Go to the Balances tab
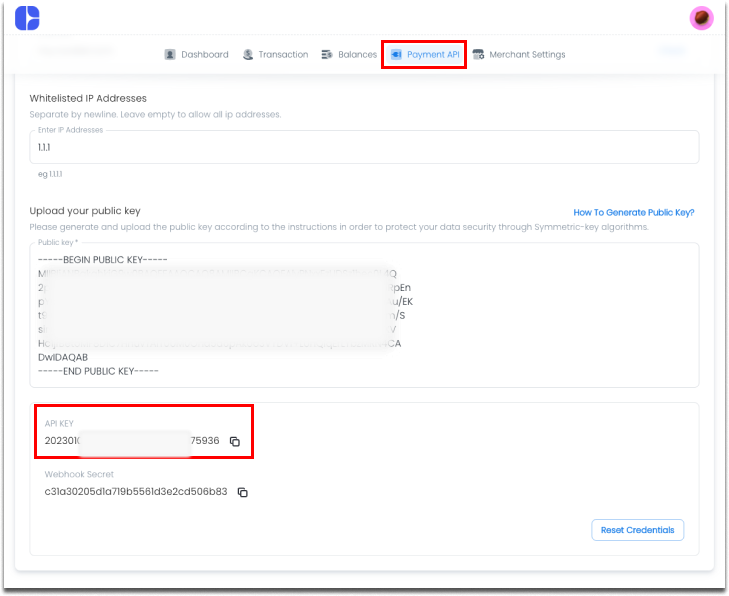This screenshot has width=729, height=596. pos(349,54)
